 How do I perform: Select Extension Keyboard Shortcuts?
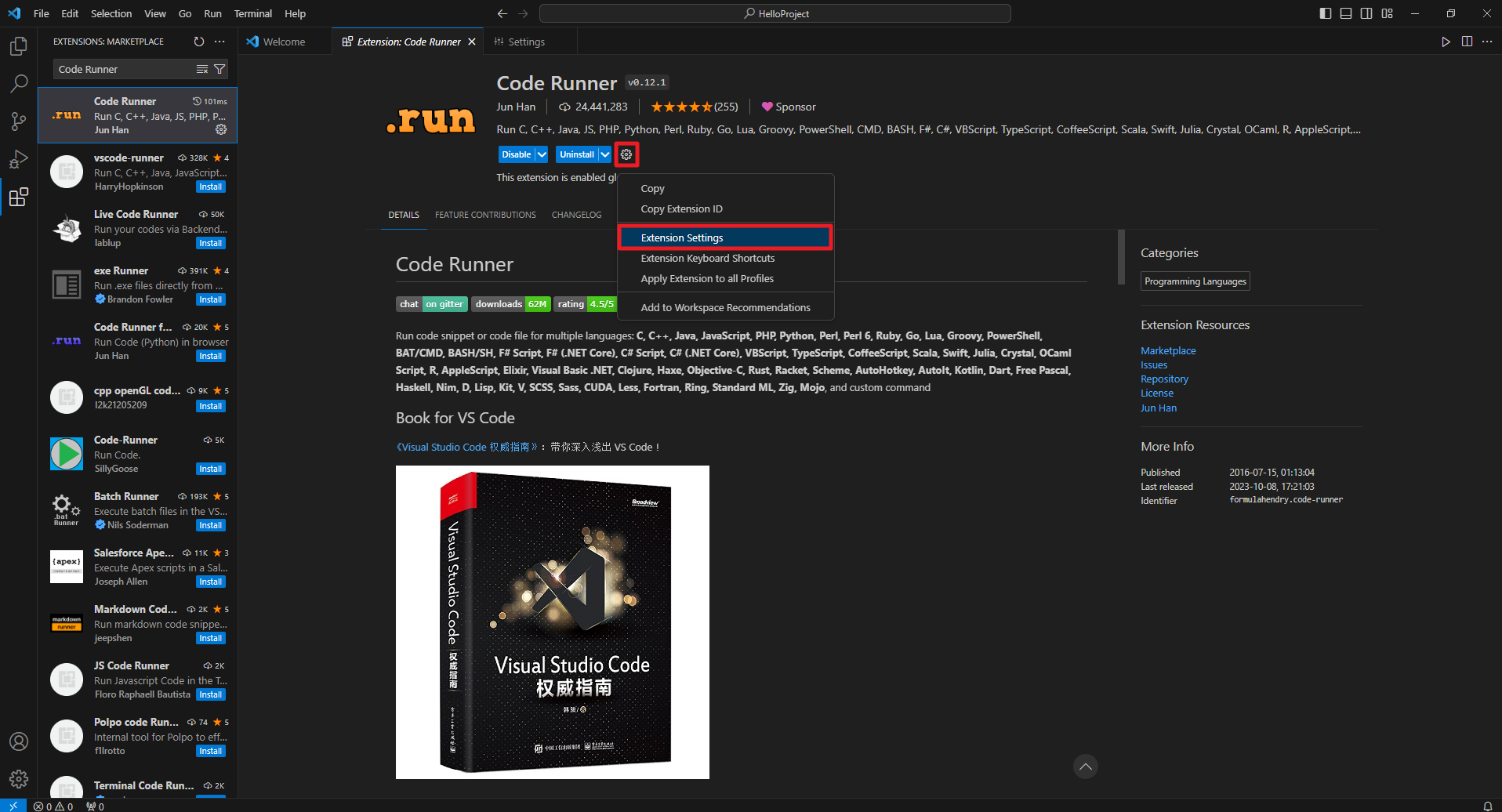click(726, 258)
